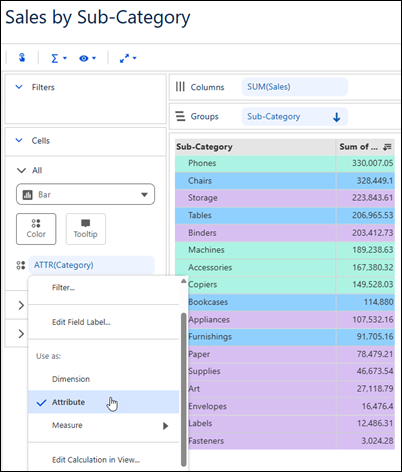402x472 pixels.
Task: Expand the first collapsed section below Cells
Action: (x=21, y=305)
